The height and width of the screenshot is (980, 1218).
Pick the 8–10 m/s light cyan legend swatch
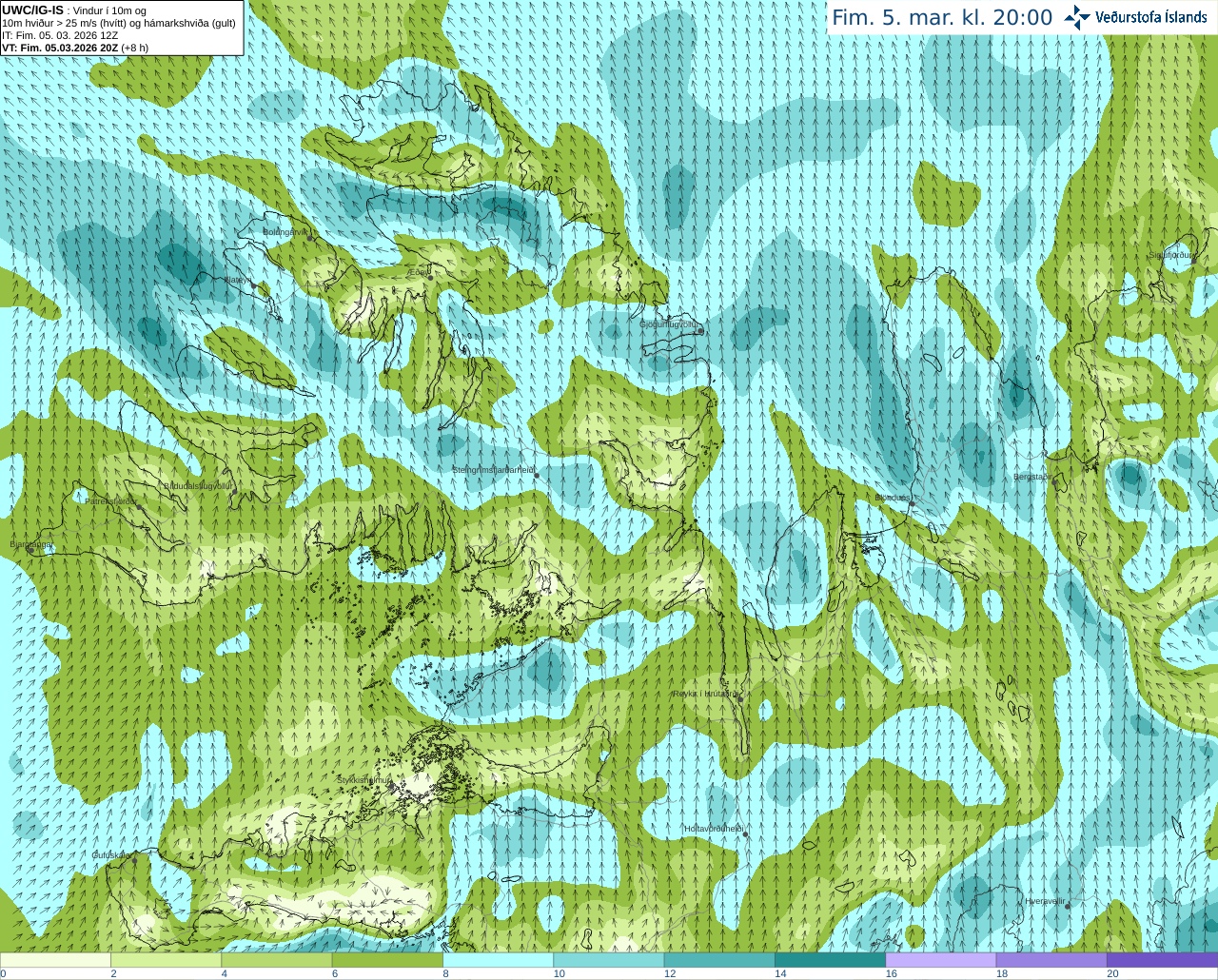[x=498, y=960]
